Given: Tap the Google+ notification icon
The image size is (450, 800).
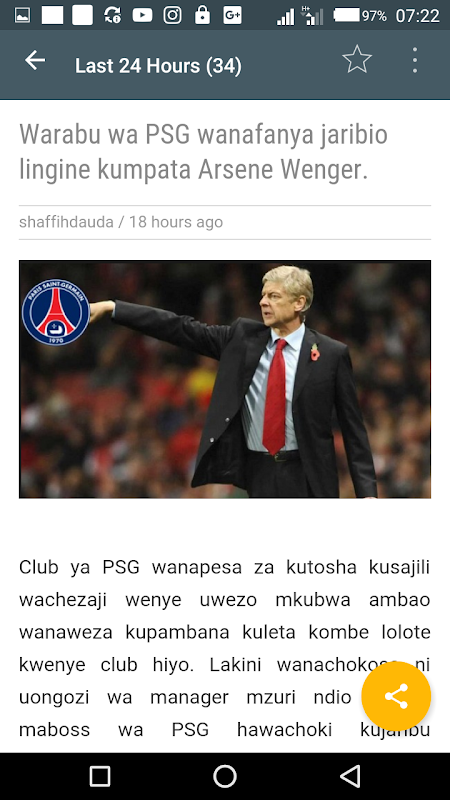Looking at the screenshot, I should [x=232, y=16].
